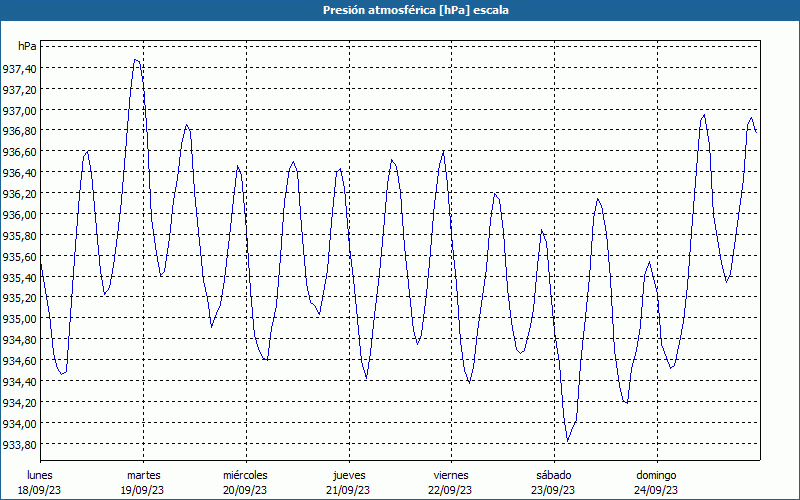Click the 936,60 axis value

click(x=20, y=152)
